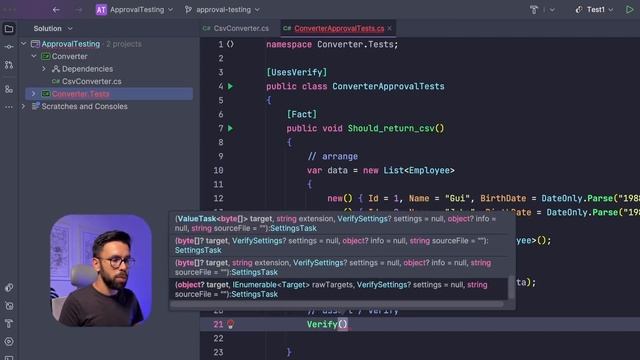Open the NuGet tool window icon

click(x=9, y=306)
